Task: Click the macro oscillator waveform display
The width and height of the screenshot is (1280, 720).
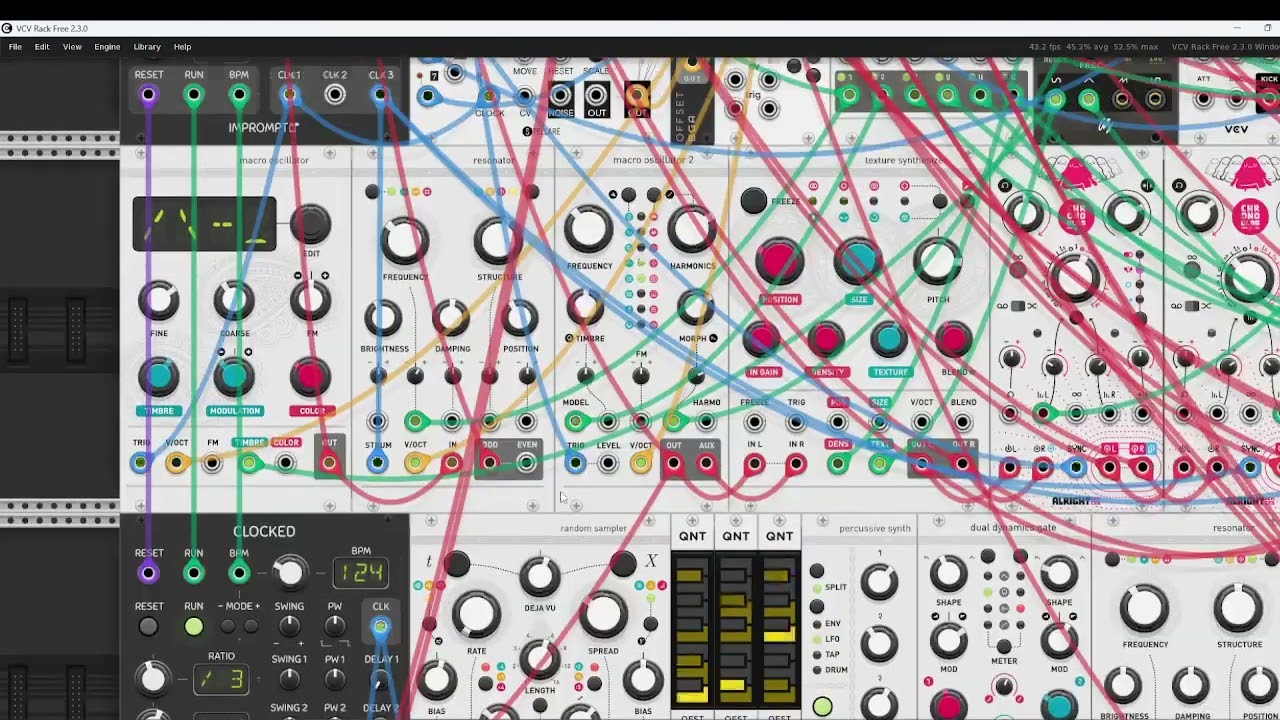Action: coord(204,224)
